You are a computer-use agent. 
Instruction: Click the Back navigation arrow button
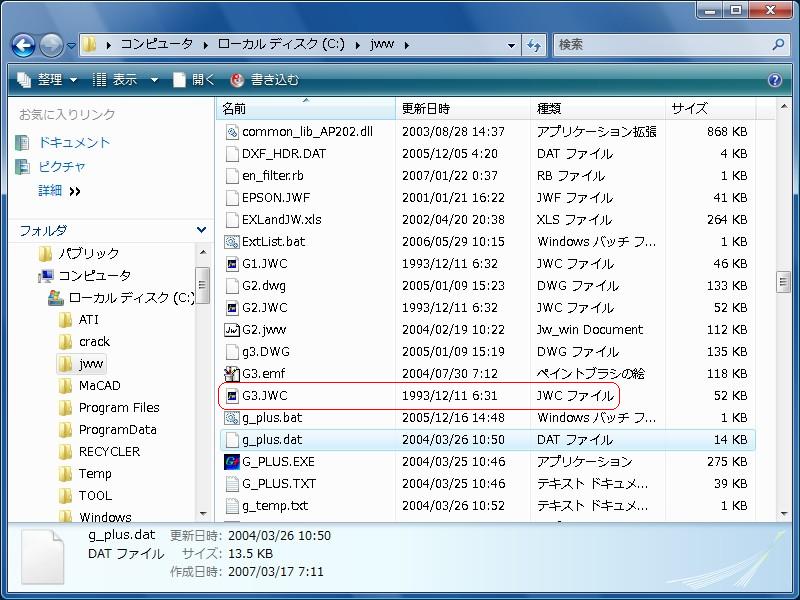pyautogui.click(x=24, y=45)
